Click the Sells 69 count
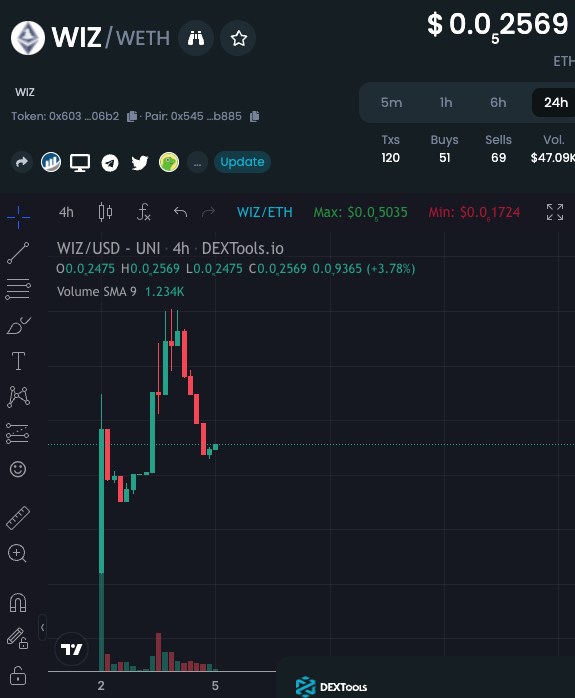Screen dimensions: 575x698 click(498, 158)
